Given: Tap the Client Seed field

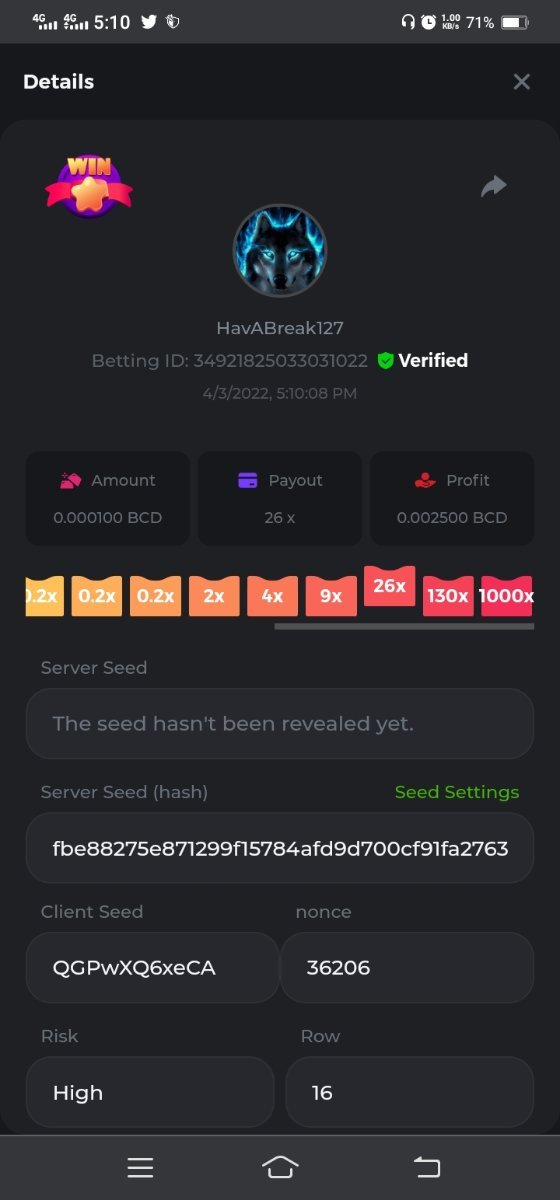Looking at the screenshot, I should coord(152,967).
